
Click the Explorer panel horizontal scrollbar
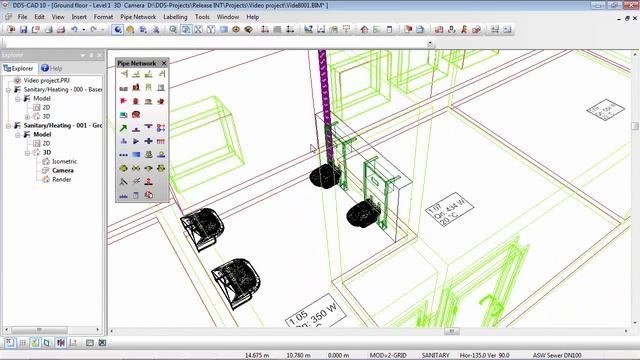click(x=39, y=330)
